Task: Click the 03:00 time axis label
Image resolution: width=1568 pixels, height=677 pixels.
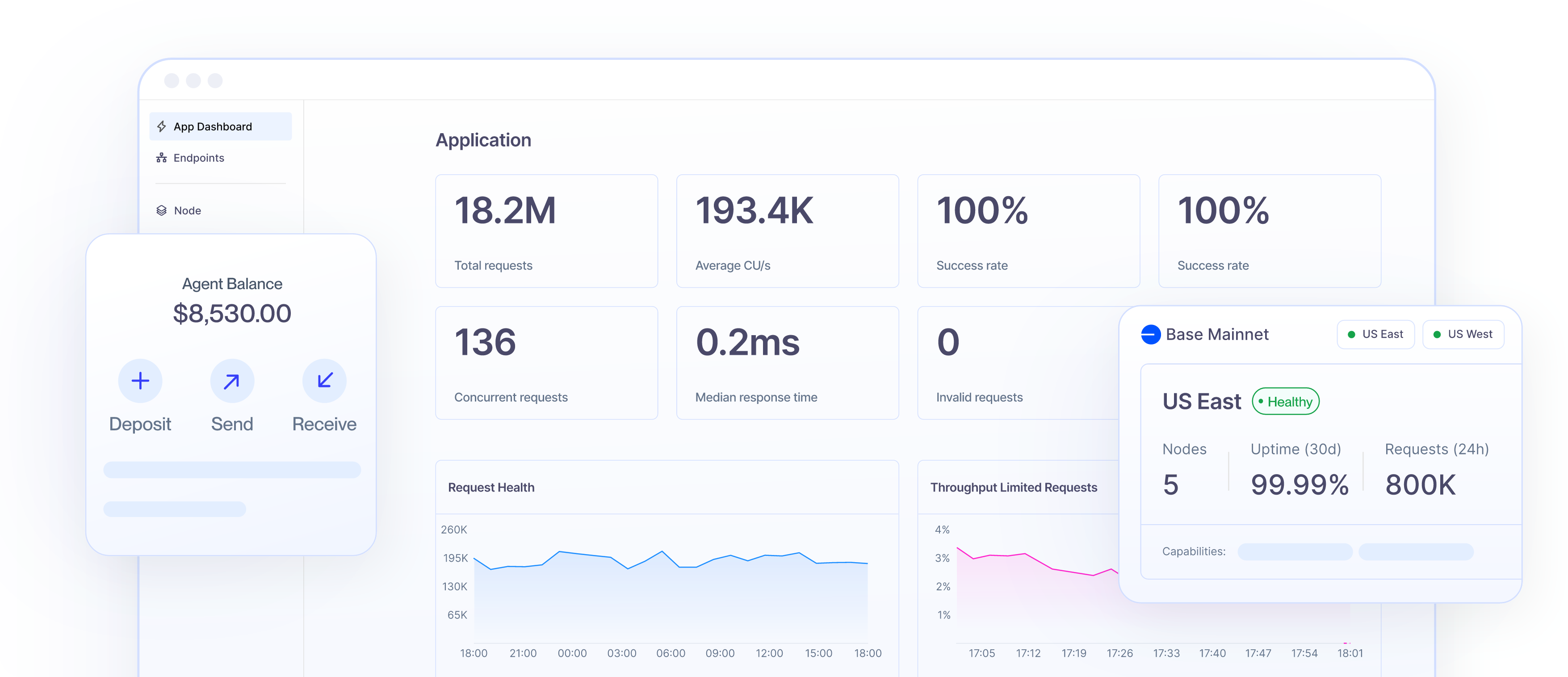Action: (621, 653)
